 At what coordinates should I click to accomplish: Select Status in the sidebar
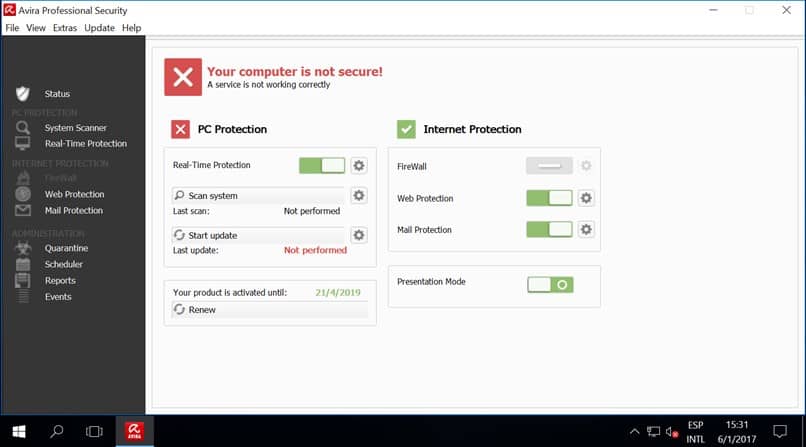[x=57, y=94]
